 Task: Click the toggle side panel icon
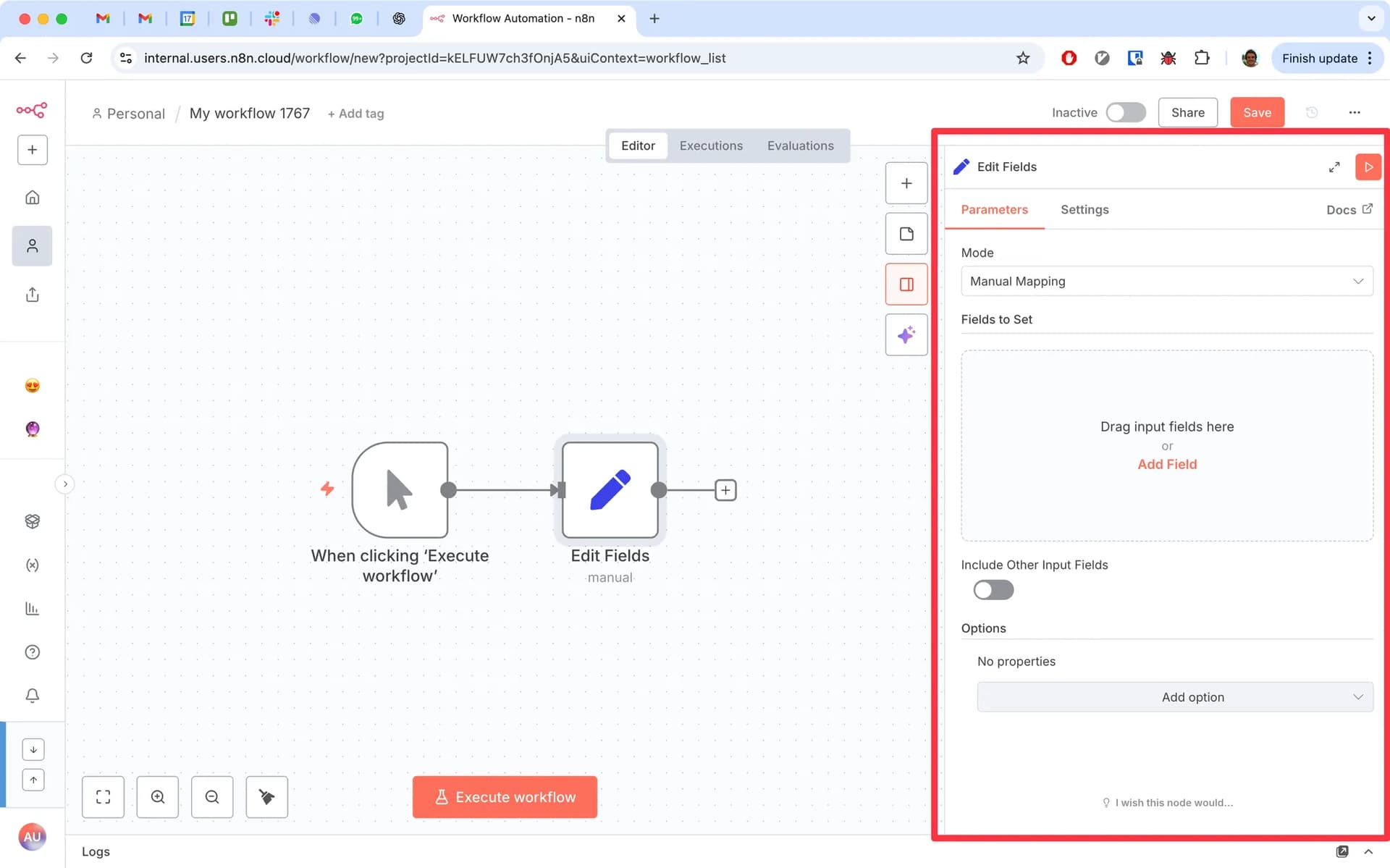[906, 285]
